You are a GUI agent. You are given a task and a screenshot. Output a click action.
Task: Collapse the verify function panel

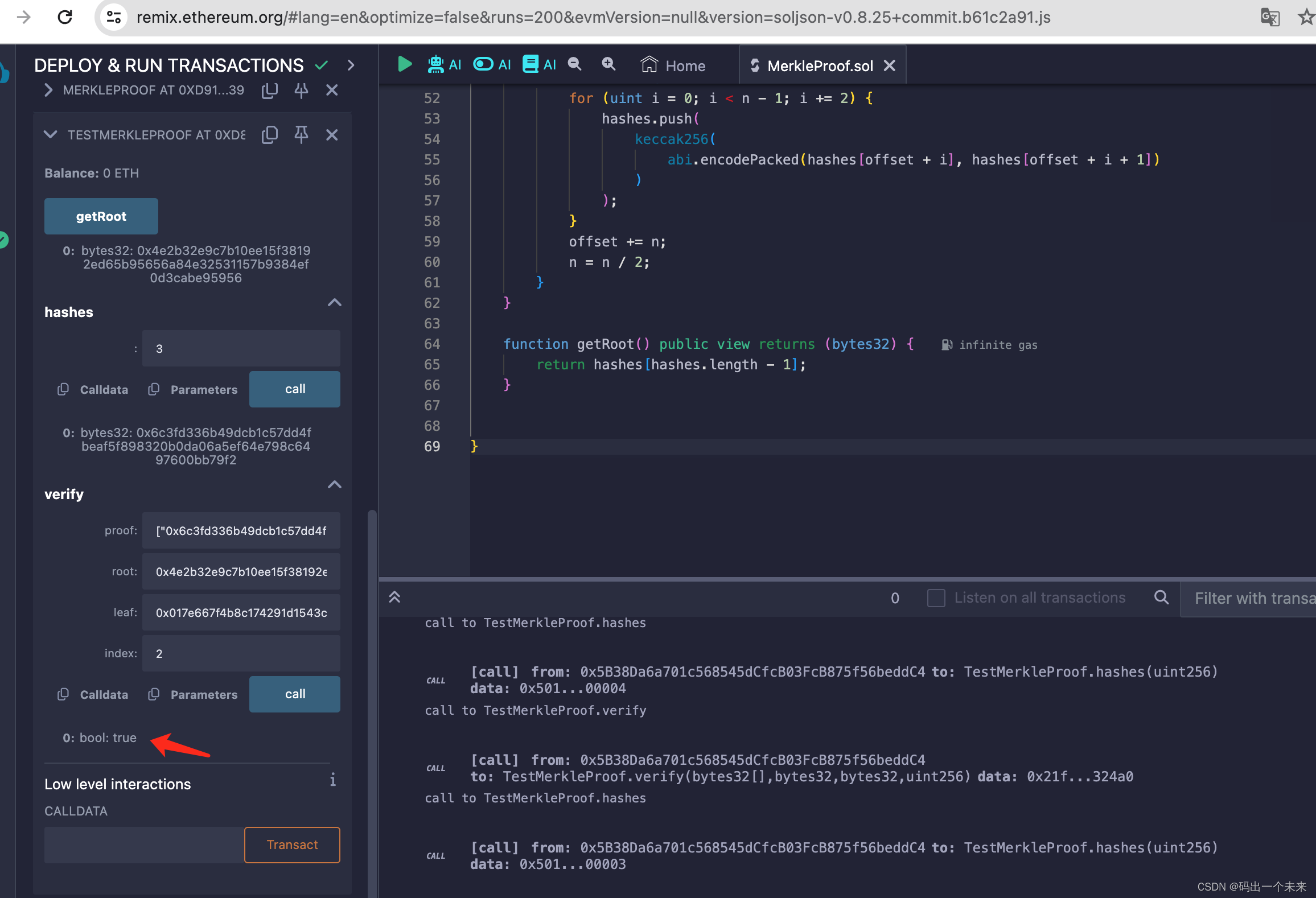(335, 485)
